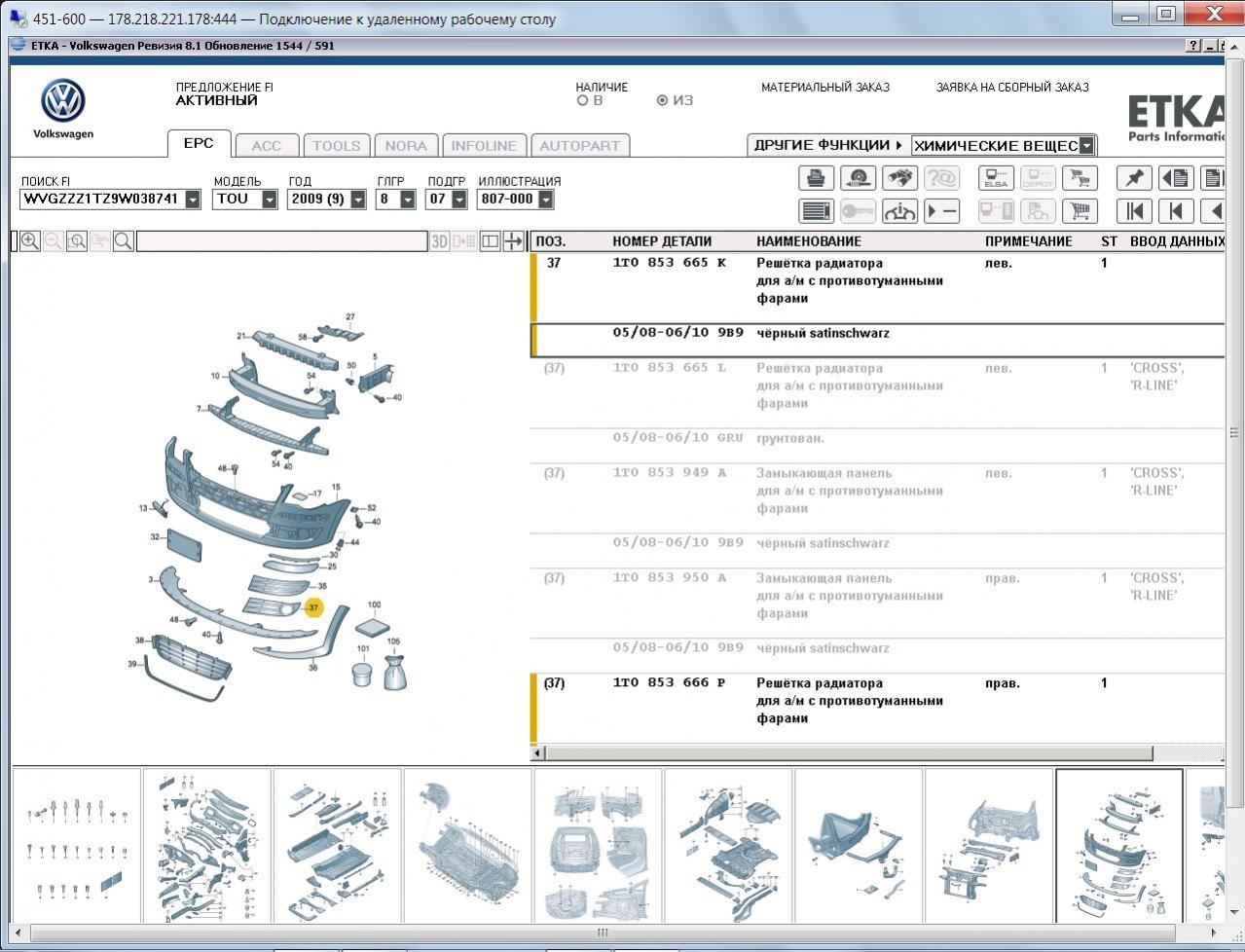Image resolution: width=1245 pixels, height=952 pixels.
Task: Click the plain magnifier search icon
Action: point(124,241)
